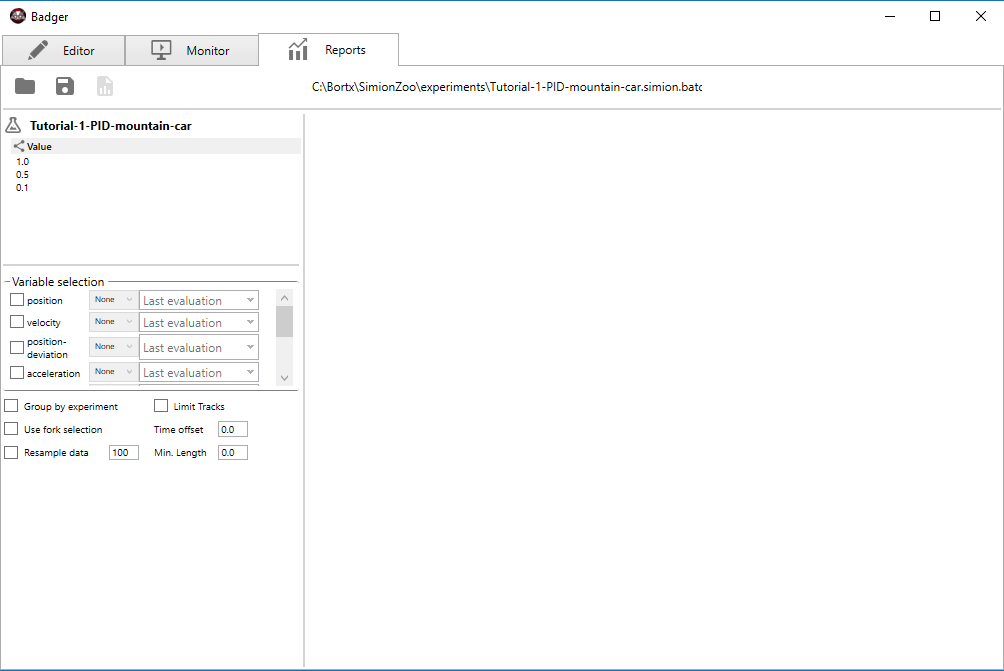Click the greyed-out generate report icon

(x=105, y=86)
